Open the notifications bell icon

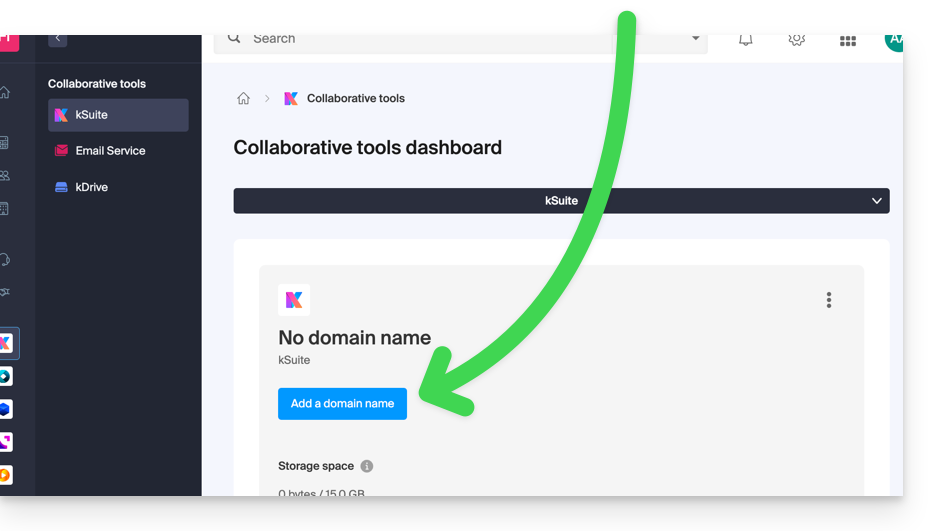(x=745, y=40)
